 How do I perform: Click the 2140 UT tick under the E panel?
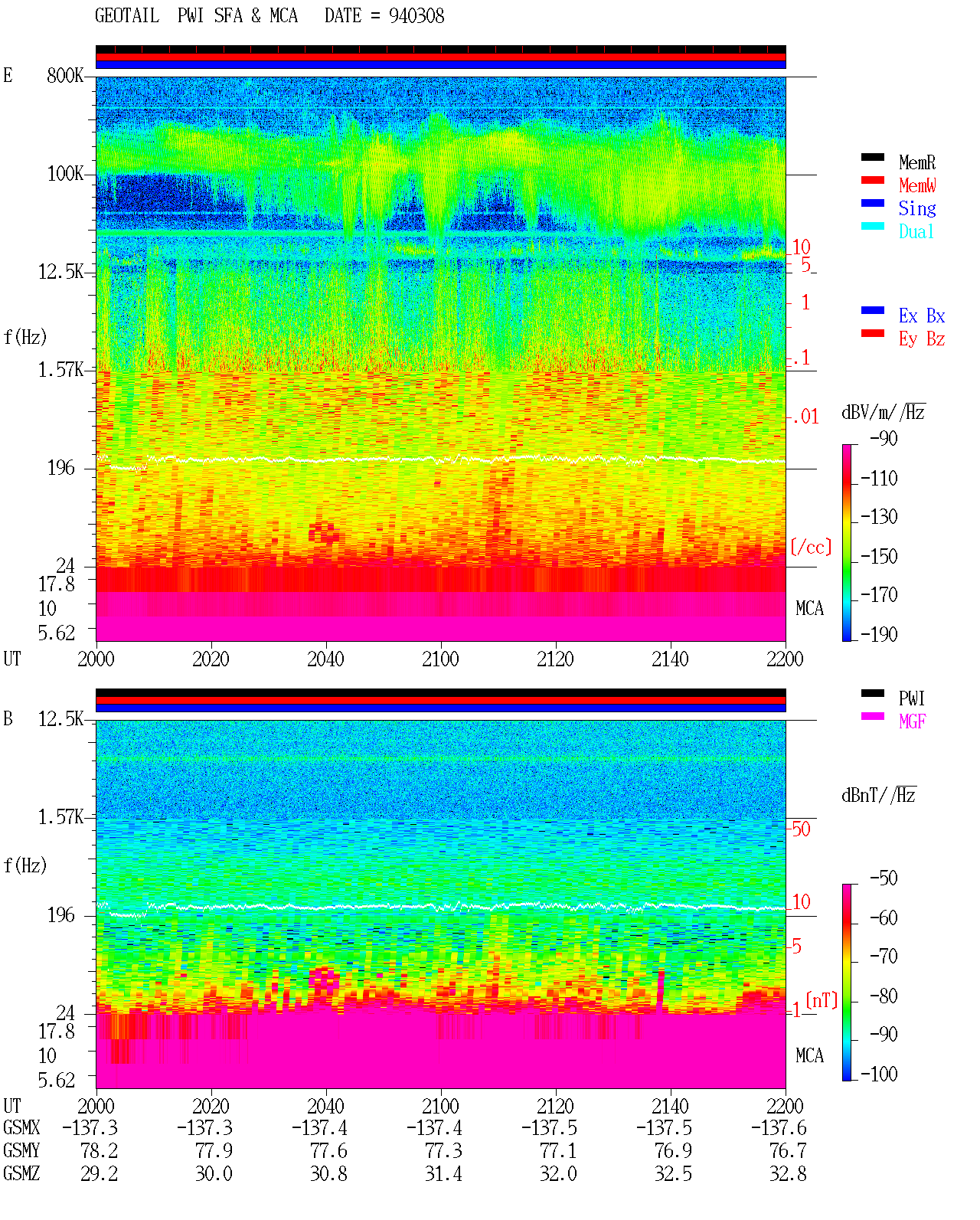tap(671, 659)
